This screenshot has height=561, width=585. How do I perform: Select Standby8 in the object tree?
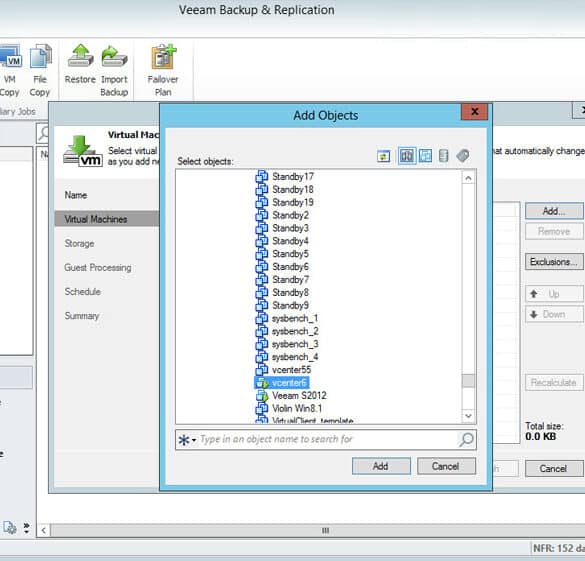pos(290,292)
